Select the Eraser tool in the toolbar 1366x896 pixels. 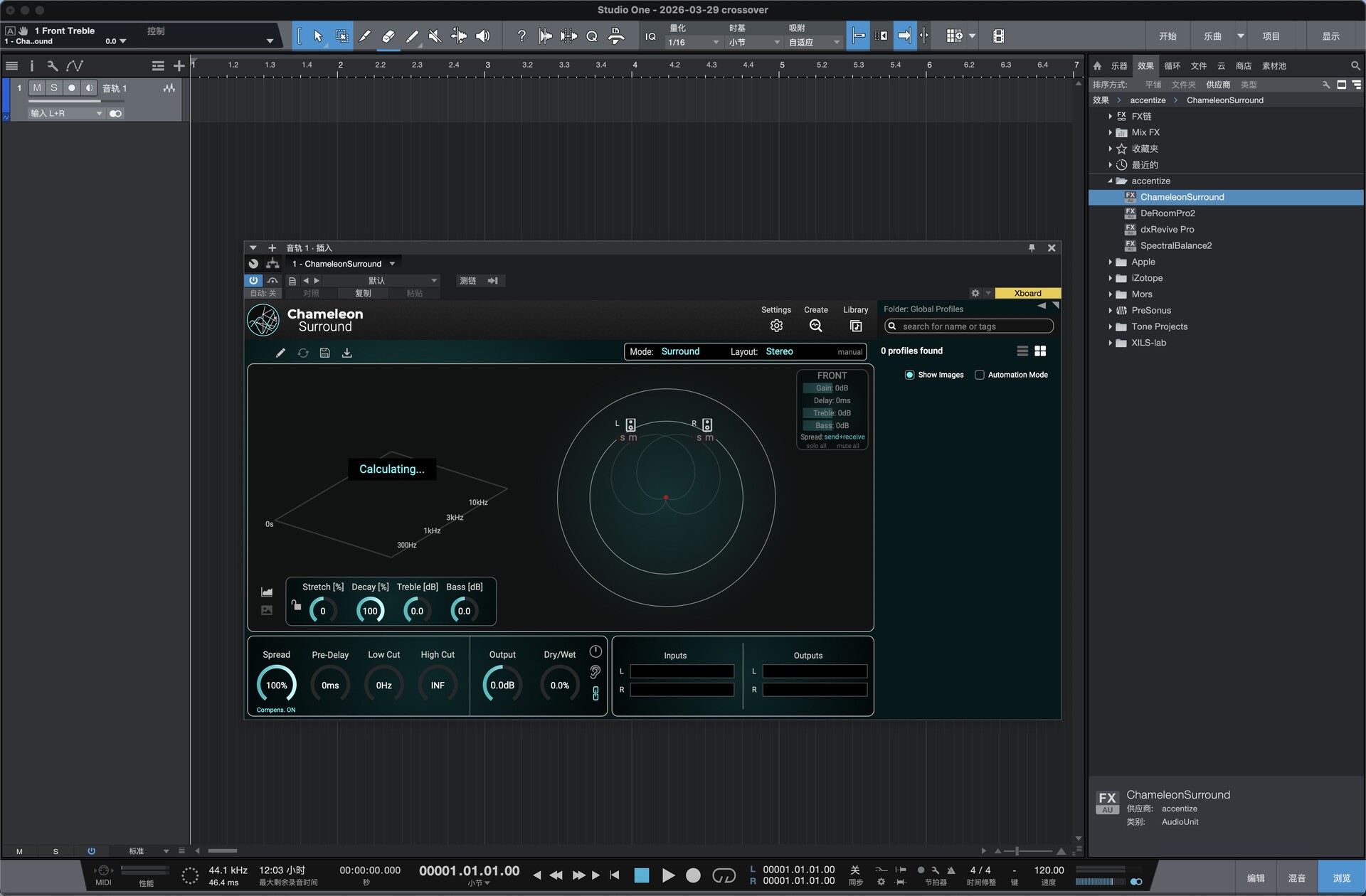click(389, 36)
